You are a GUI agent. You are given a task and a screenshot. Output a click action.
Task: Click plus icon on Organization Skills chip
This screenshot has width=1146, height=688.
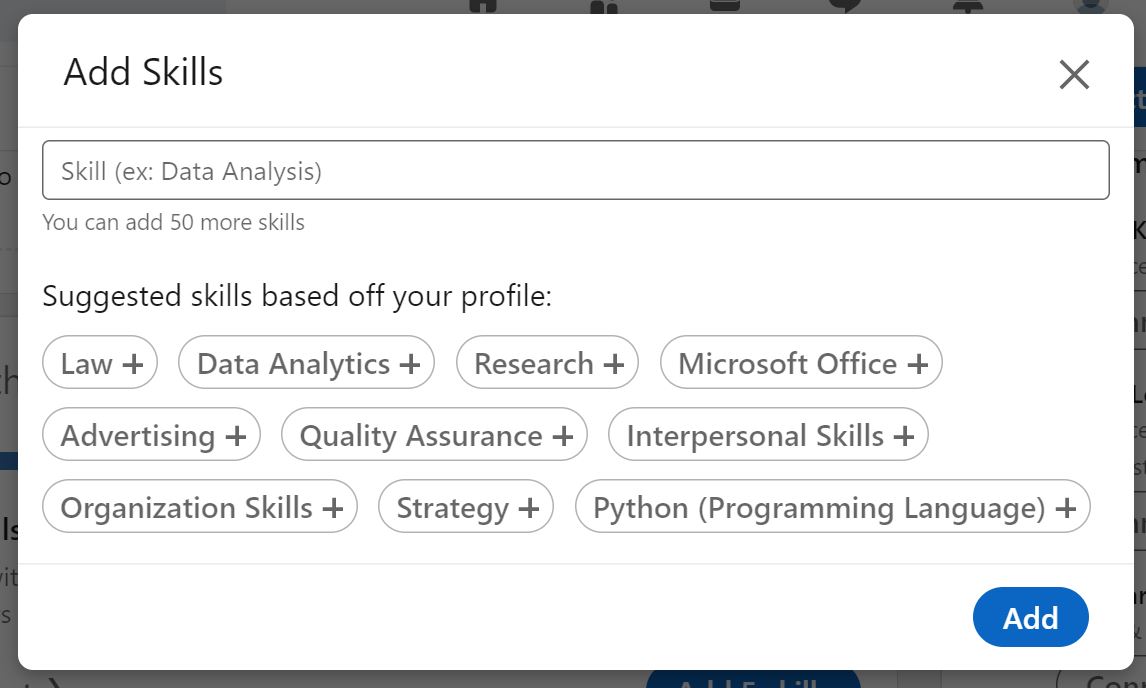[x=333, y=509]
